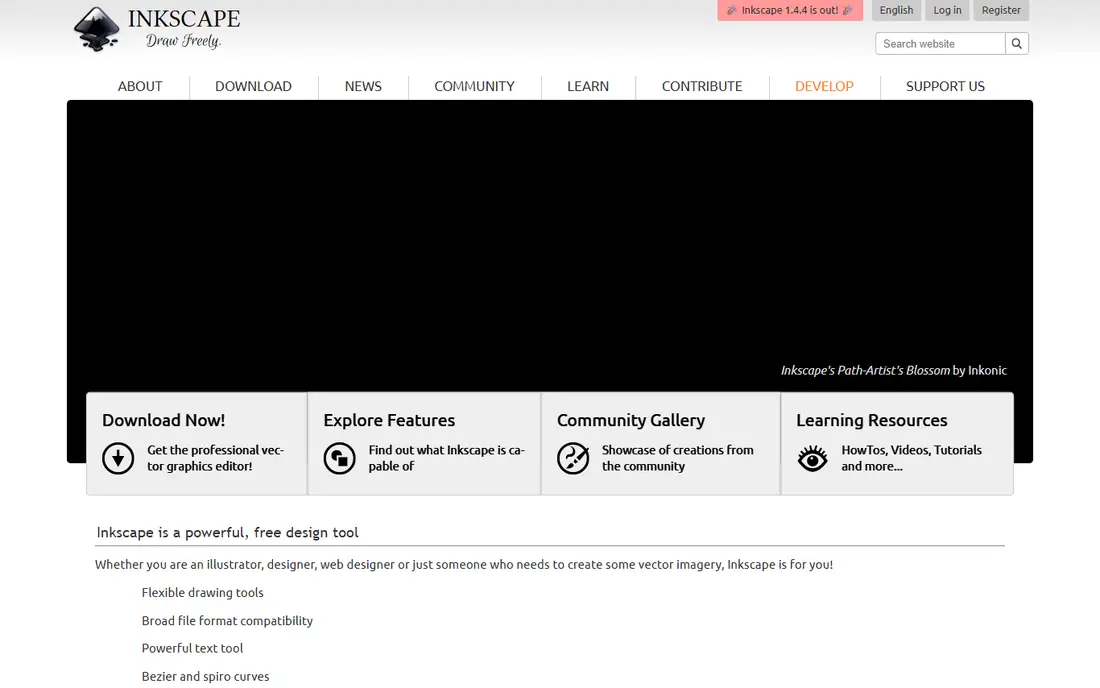
Task: Click 'Powerful text tool' list item
Action: [192, 648]
